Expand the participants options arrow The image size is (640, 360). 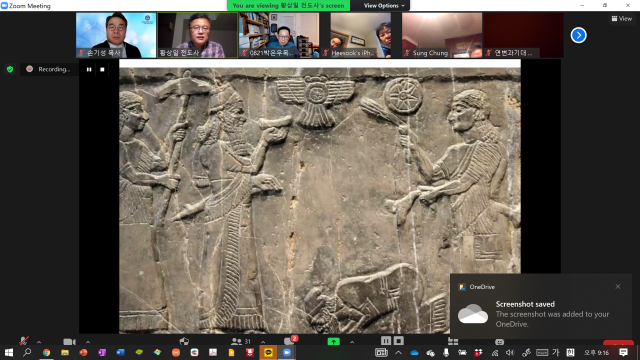pyautogui.click(x=263, y=342)
